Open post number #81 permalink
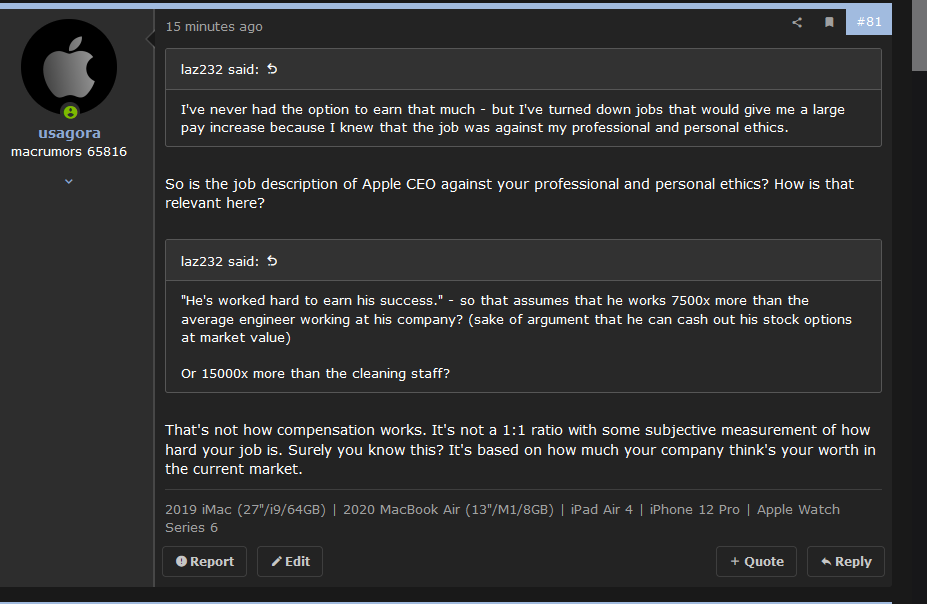 tap(868, 22)
